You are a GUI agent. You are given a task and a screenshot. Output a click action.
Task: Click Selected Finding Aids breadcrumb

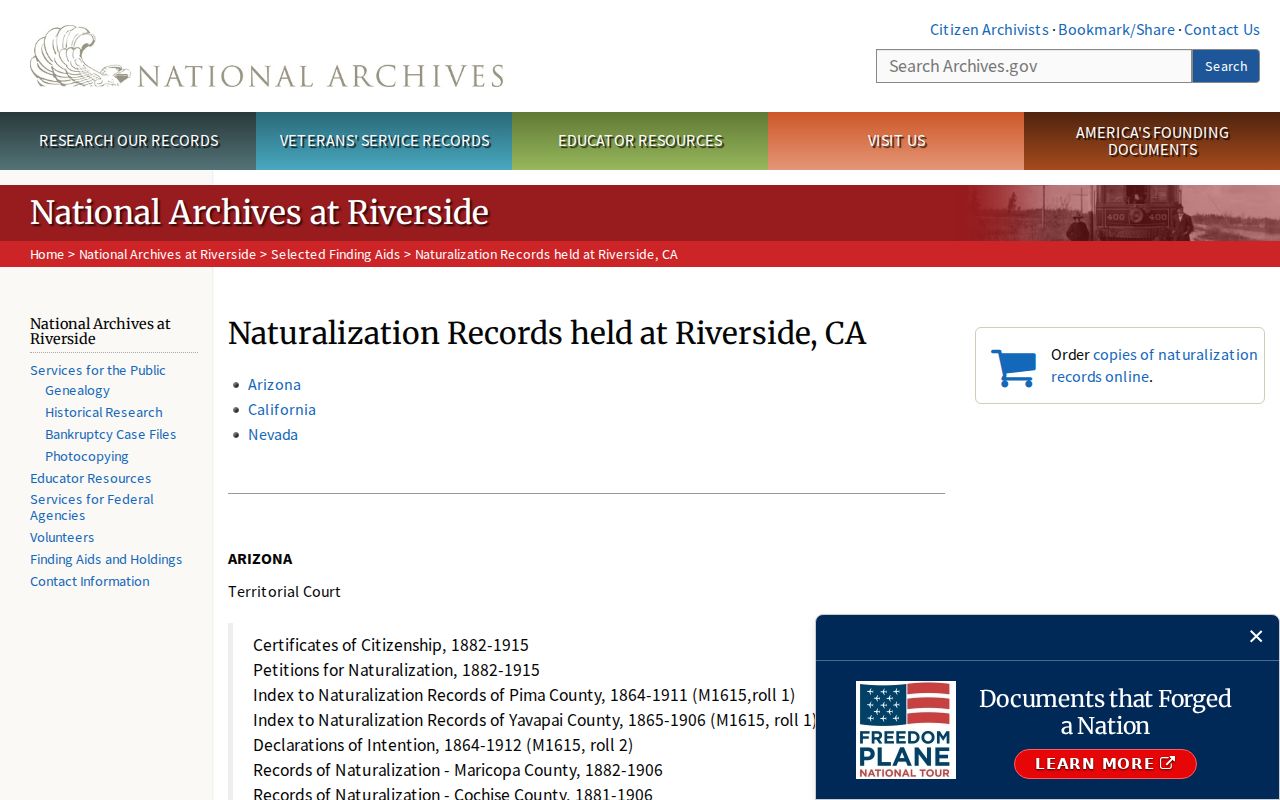335,254
